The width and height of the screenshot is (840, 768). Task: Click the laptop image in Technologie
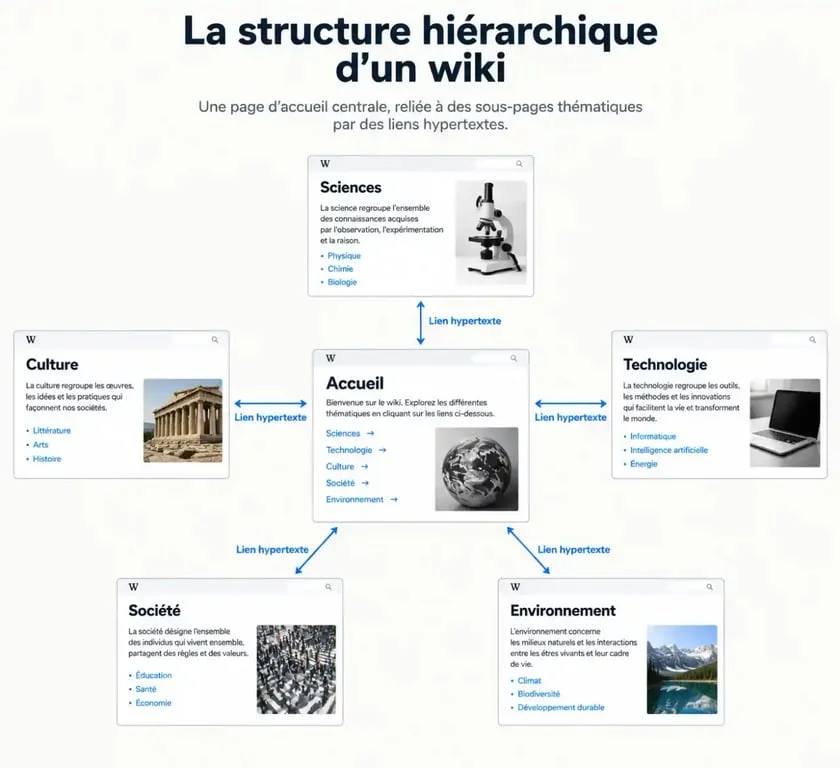[785, 423]
